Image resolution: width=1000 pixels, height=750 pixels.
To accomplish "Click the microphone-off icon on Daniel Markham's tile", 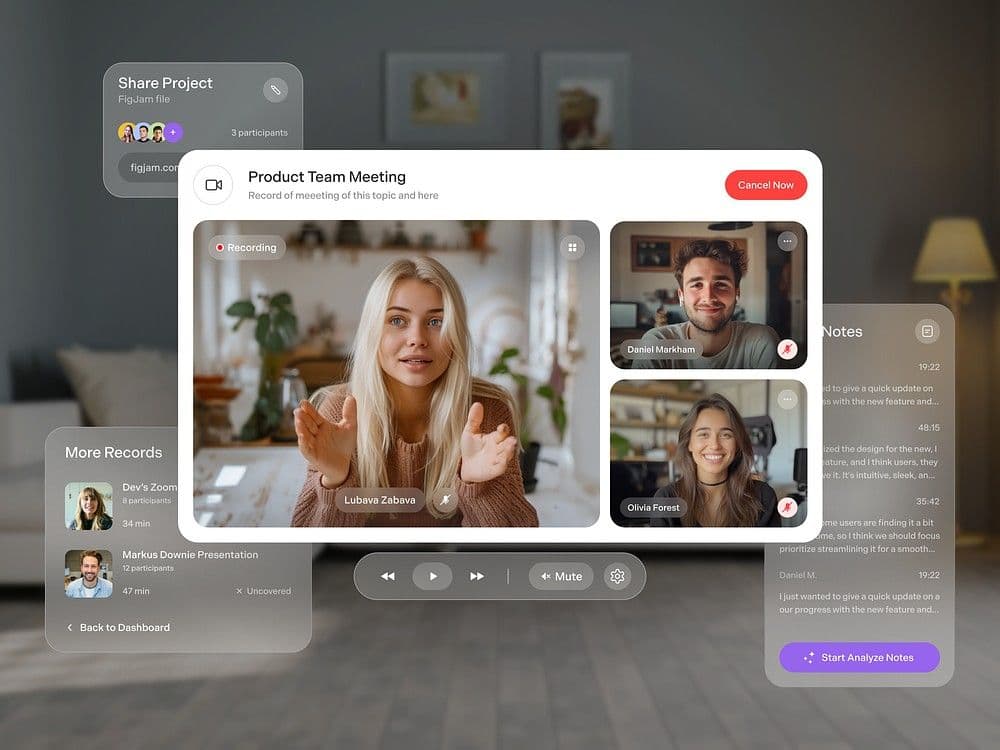I will coord(789,351).
